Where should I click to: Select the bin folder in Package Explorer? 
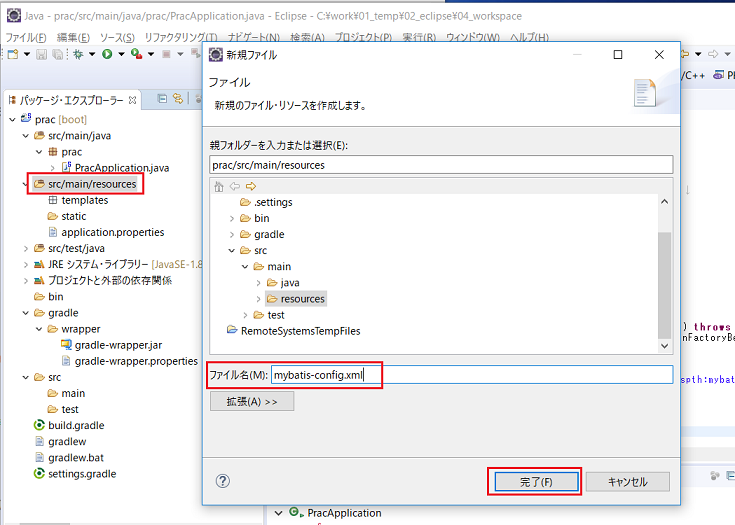[x=55, y=297]
